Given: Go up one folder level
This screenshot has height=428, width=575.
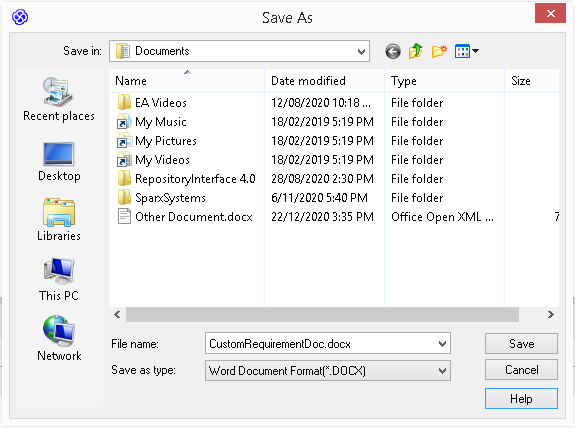Looking at the screenshot, I should click(x=415, y=51).
